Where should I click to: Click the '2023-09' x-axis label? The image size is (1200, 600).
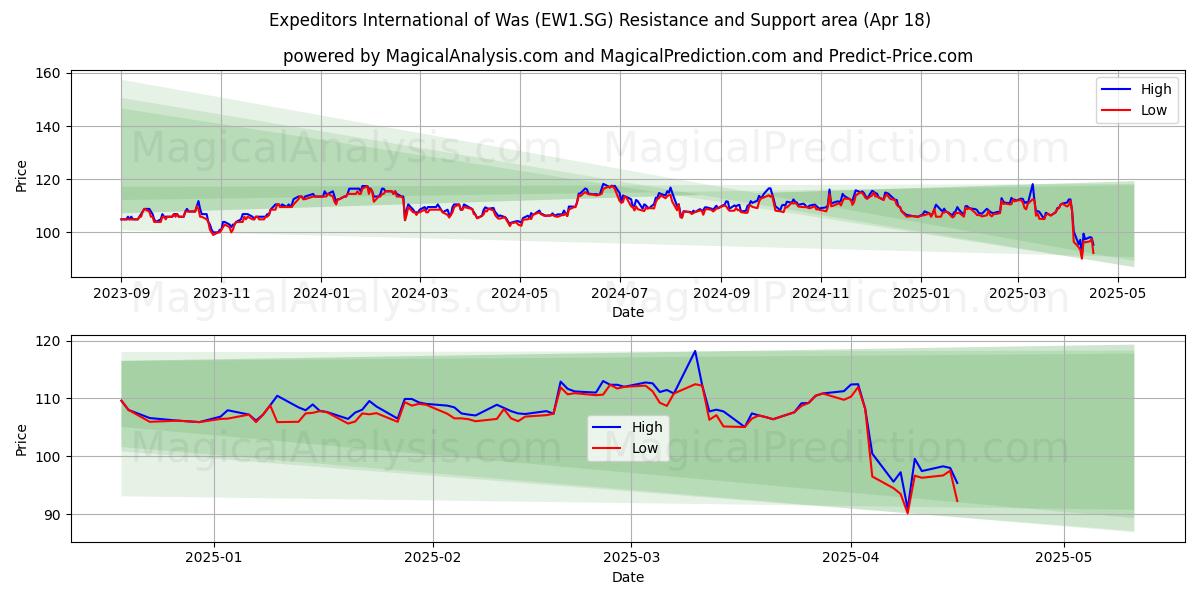pyautogui.click(x=121, y=295)
